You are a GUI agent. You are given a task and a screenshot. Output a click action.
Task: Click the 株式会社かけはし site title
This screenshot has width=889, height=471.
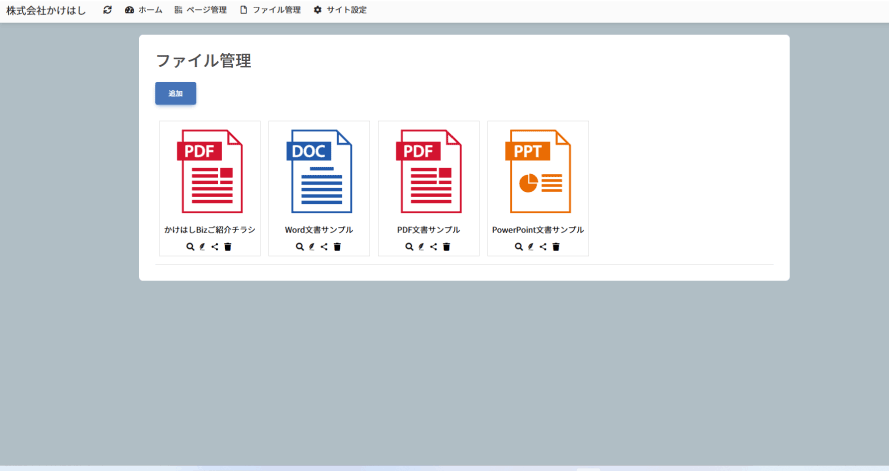pos(46,10)
